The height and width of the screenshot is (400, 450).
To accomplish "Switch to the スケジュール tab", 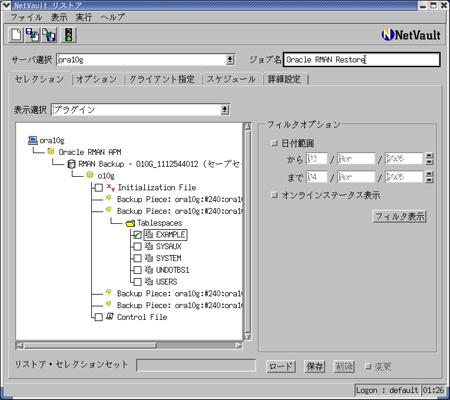I will (x=231, y=79).
